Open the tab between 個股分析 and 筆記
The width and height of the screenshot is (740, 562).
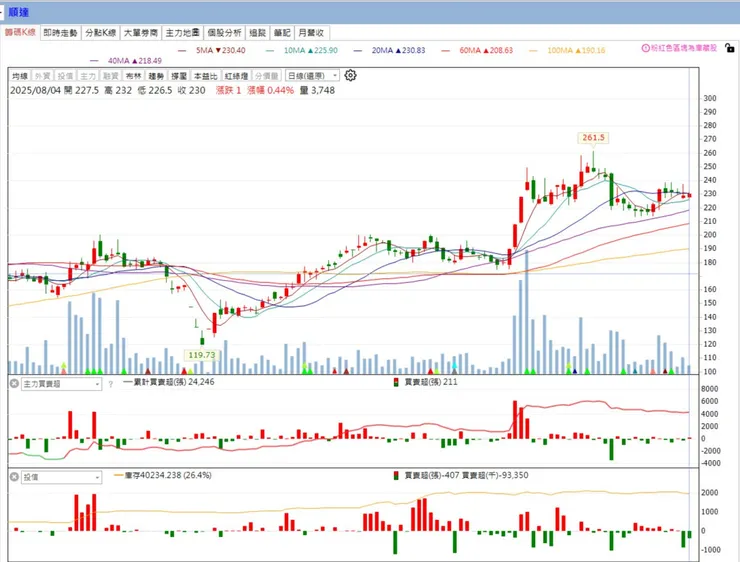[x=258, y=33]
